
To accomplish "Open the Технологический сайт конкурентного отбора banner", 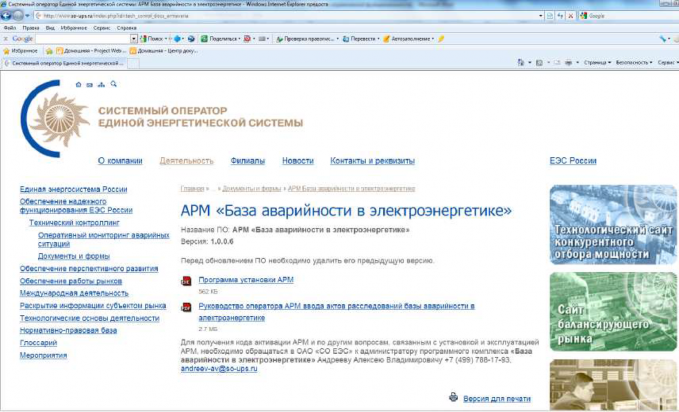I will (613, 225).
